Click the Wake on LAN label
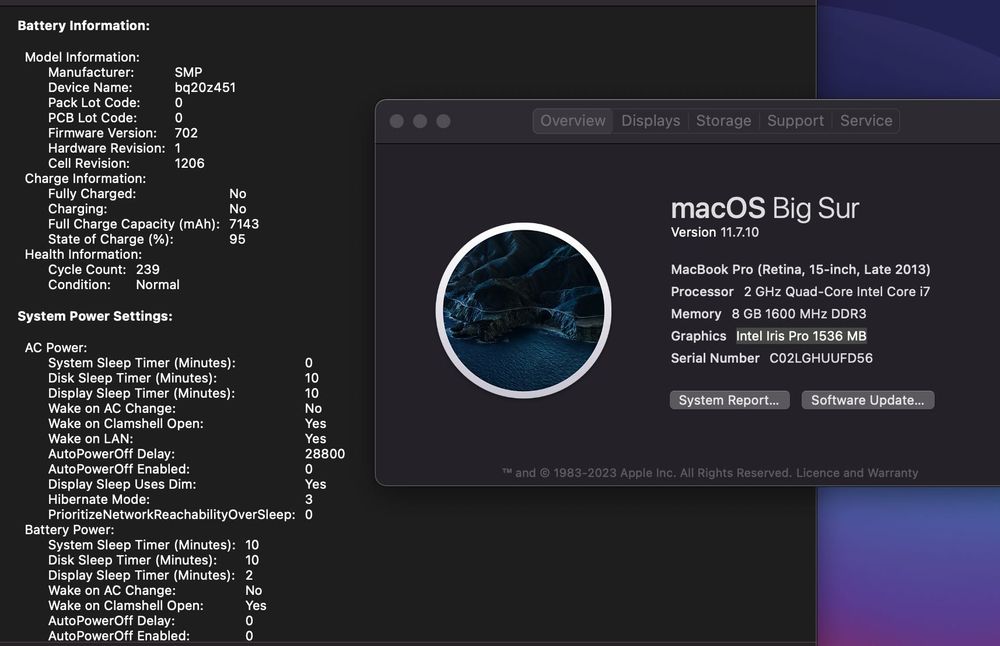1000x646 pixels. pyautogui.click(x=91, y=439)
